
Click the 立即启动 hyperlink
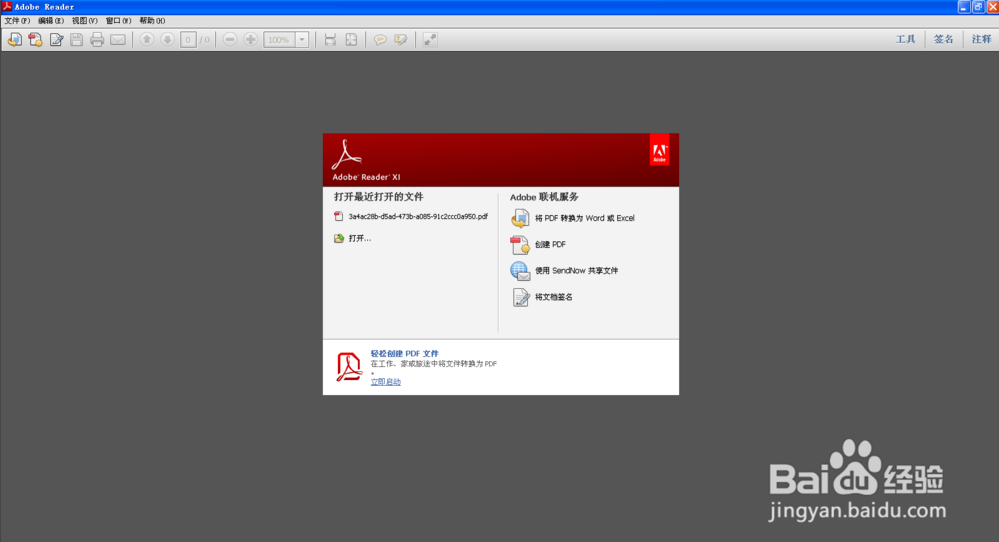click(385, 382)
